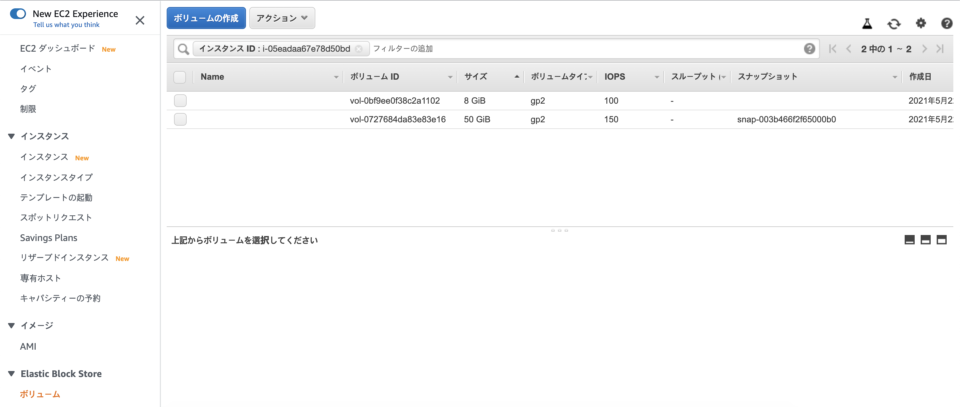Open the help question mark icon at top right
The image size is (960, 407).
coord(947,23)
